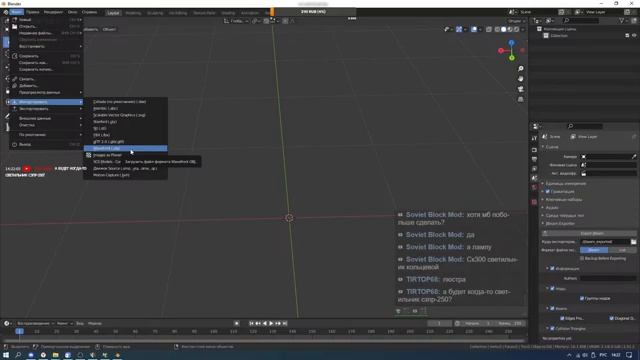640x360 pixels.
Task: Click the green Y axis gizmo circle
Action: (x=512, y=58)
